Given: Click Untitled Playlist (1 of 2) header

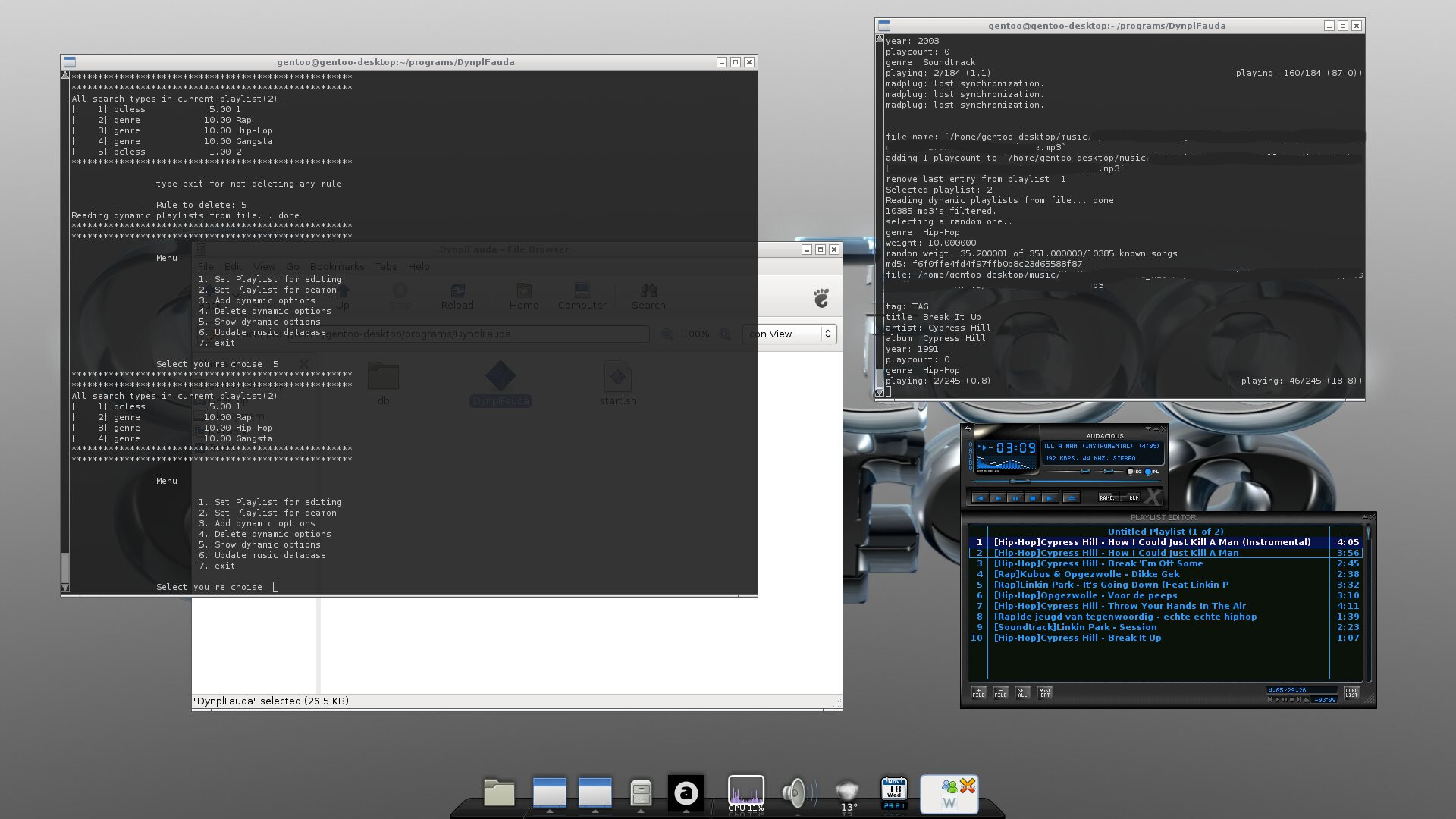Looking at the screenshot, I should tap(1166, 532).
